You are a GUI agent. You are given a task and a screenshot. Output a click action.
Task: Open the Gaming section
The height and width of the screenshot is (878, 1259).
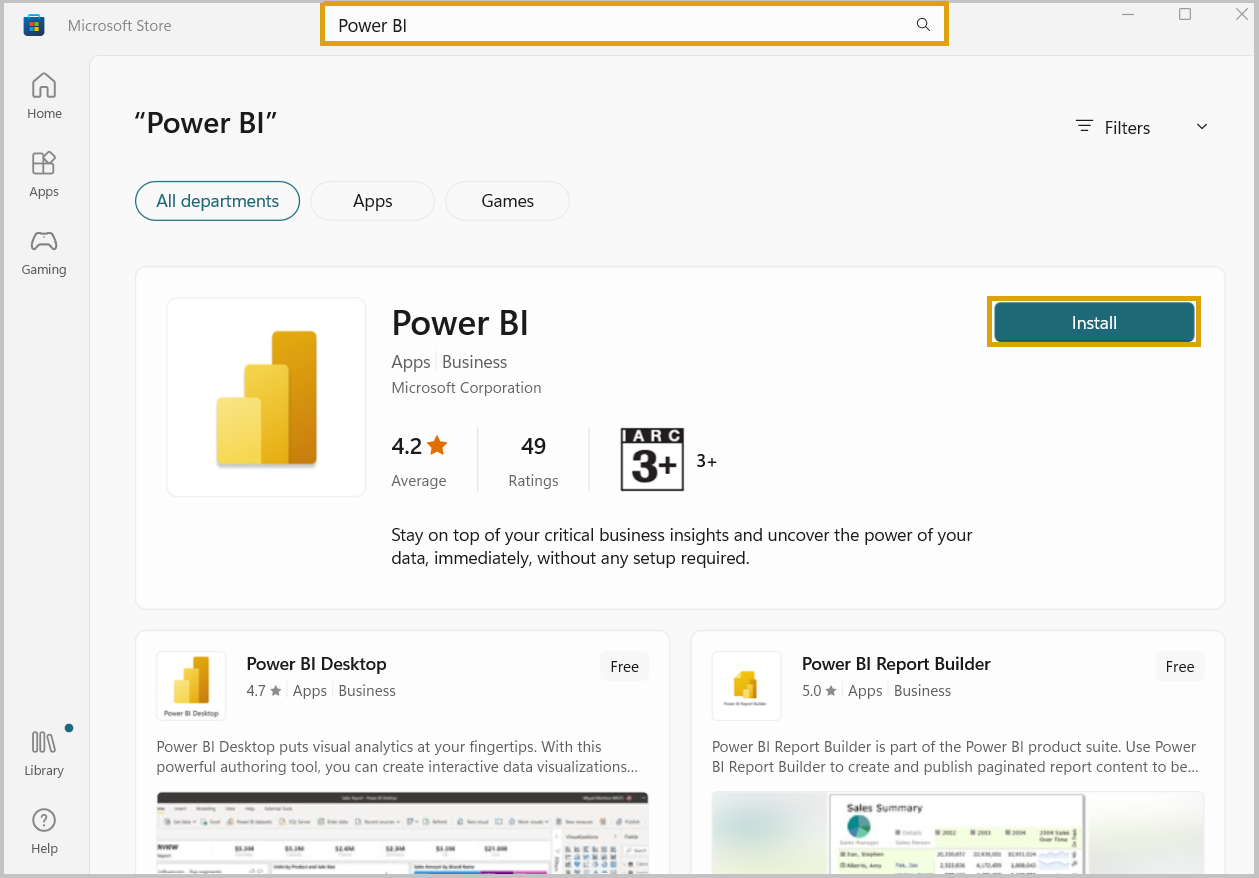[x=43, y=251]
